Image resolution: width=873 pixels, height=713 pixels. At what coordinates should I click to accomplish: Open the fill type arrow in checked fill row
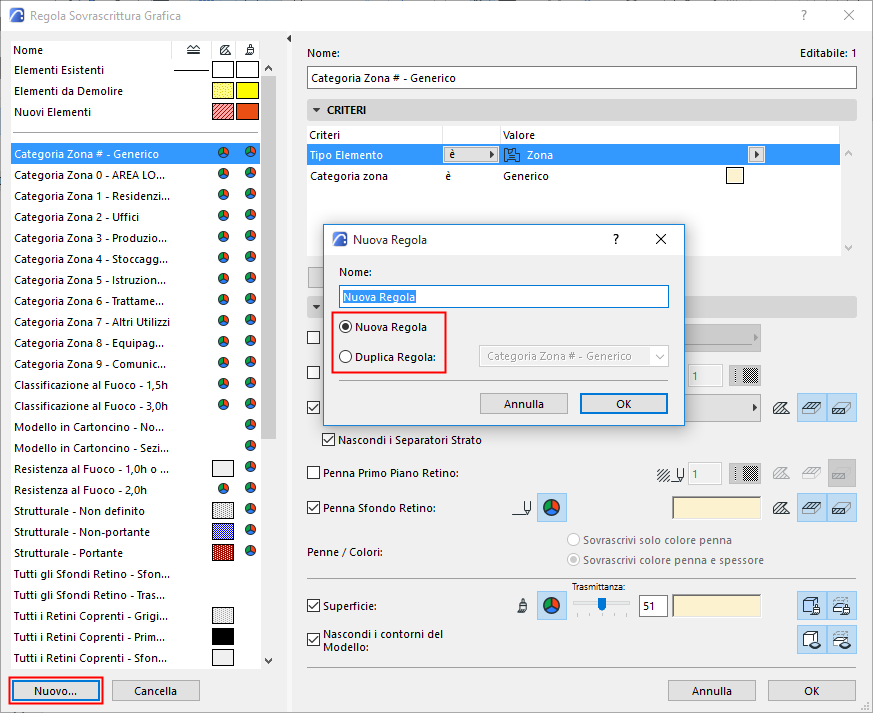755,408
